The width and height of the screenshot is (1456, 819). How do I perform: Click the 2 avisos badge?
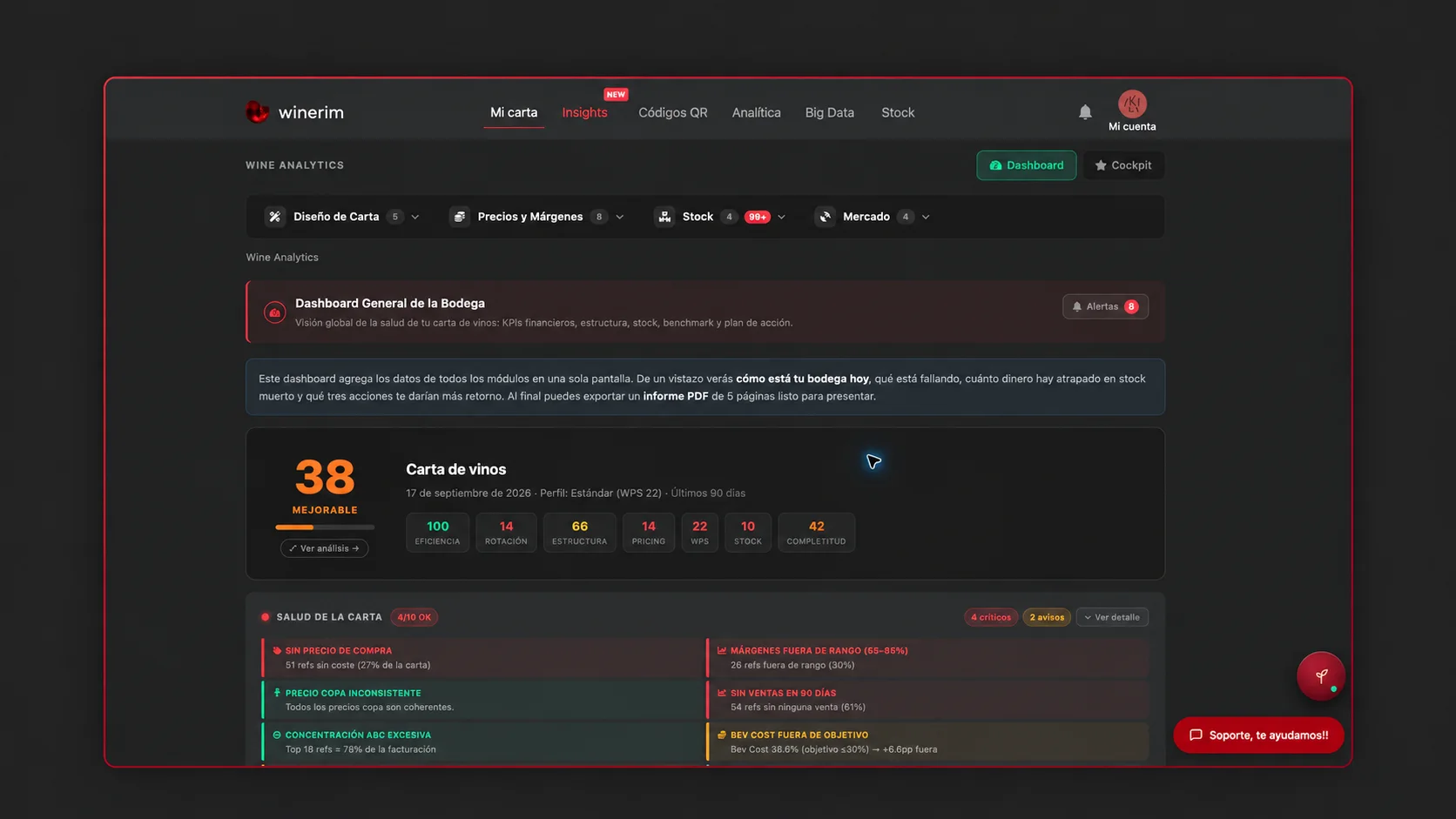click(1047, 617)
